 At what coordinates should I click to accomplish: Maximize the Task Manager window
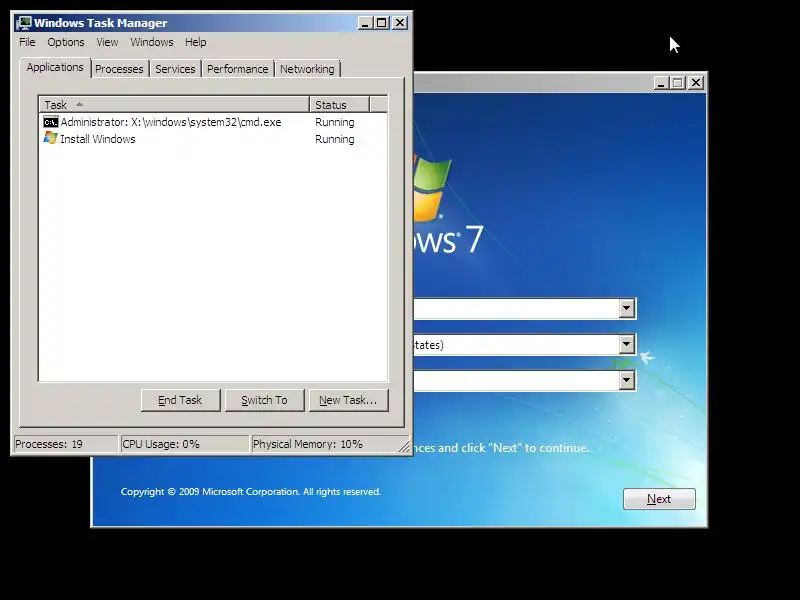(x=382, y=23)
